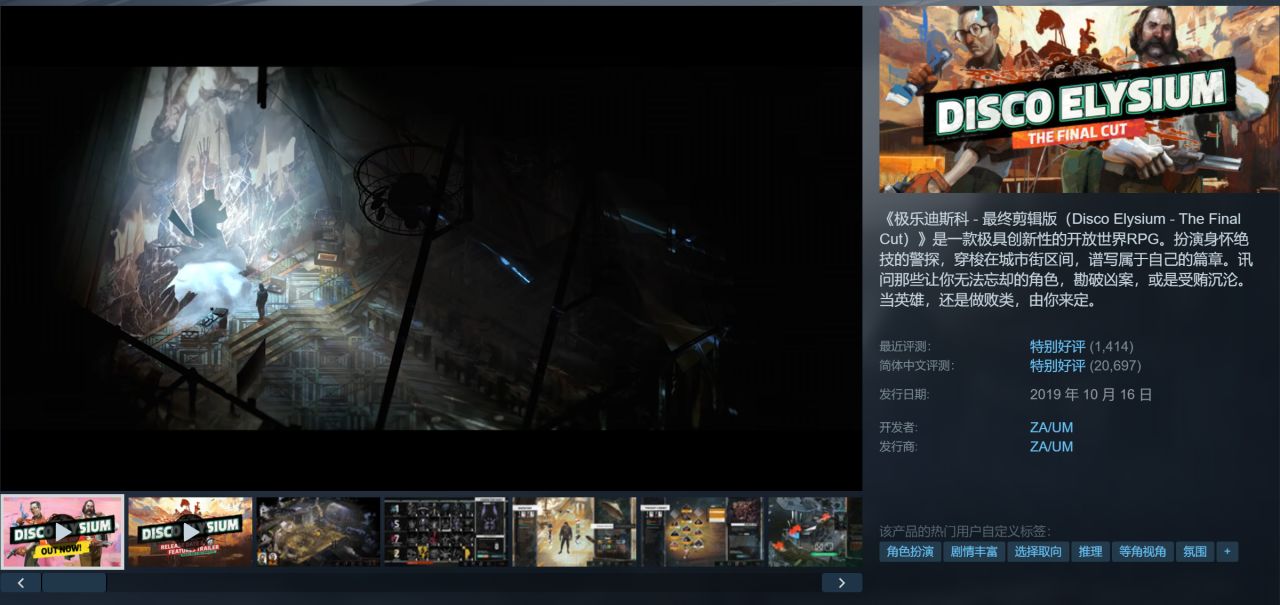Select the '氛围' tag
This screenshot has height=605, width=1280.
(1194, 552)
